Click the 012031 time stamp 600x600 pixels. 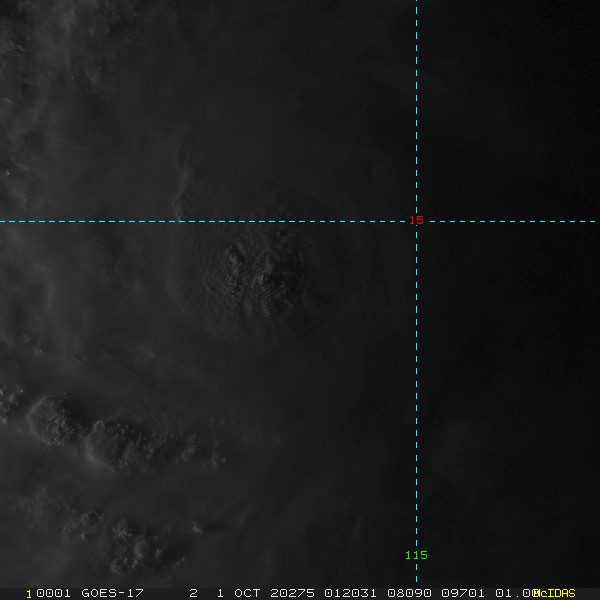coord(351,593)
